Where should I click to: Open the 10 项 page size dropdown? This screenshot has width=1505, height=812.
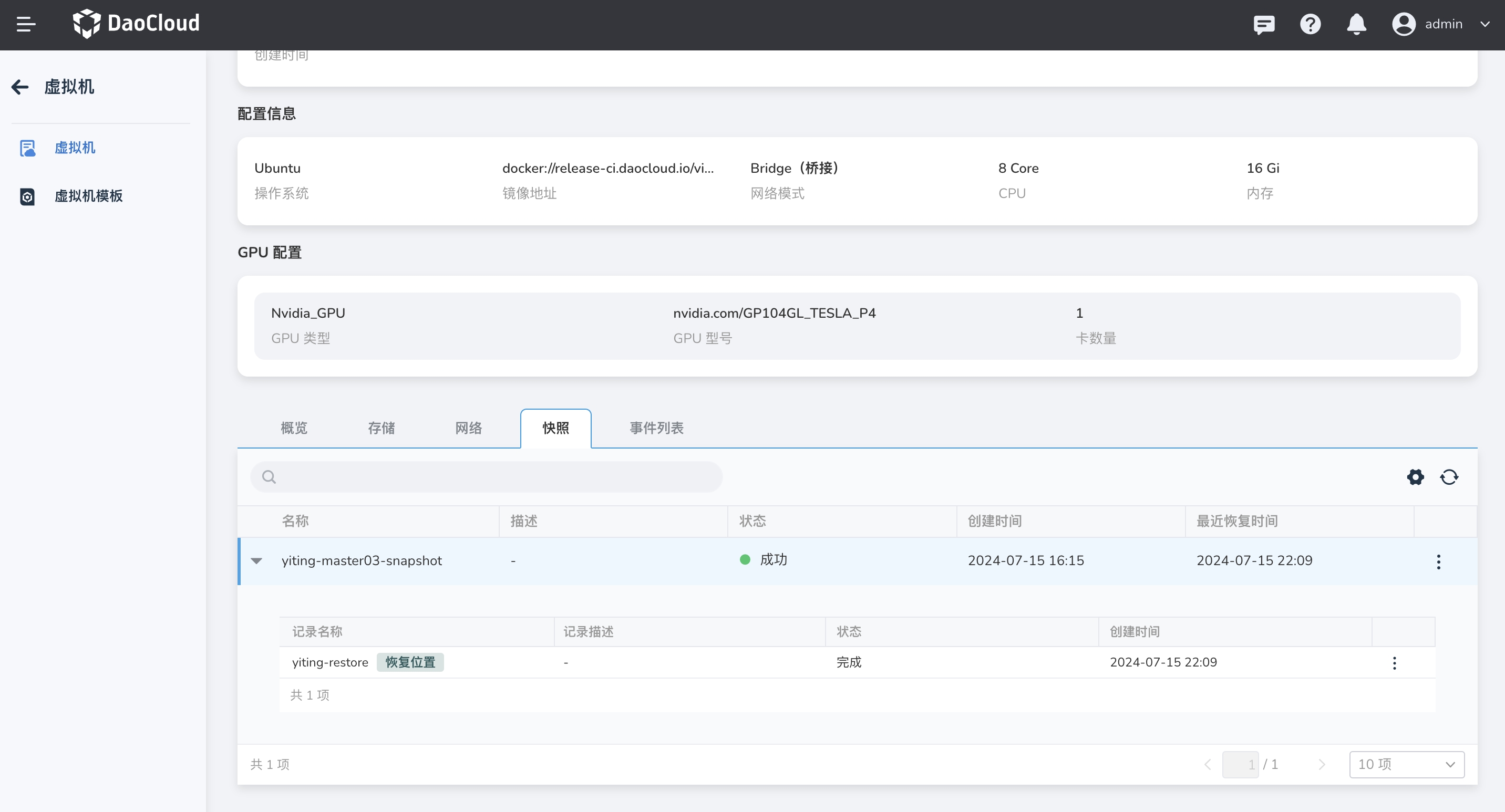tap(1406, 764)
